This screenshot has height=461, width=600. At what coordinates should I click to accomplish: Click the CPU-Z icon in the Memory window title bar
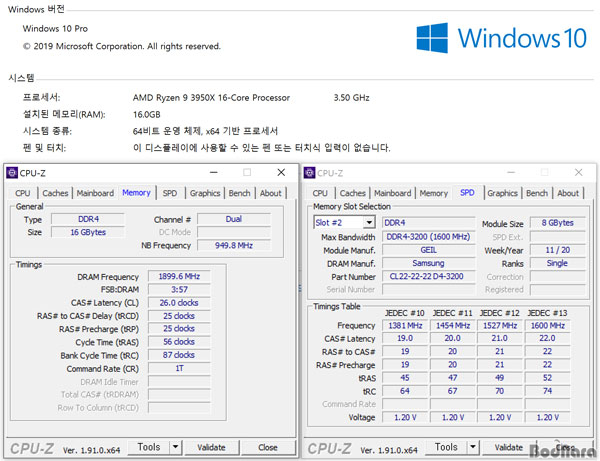(x=12, y=173)
